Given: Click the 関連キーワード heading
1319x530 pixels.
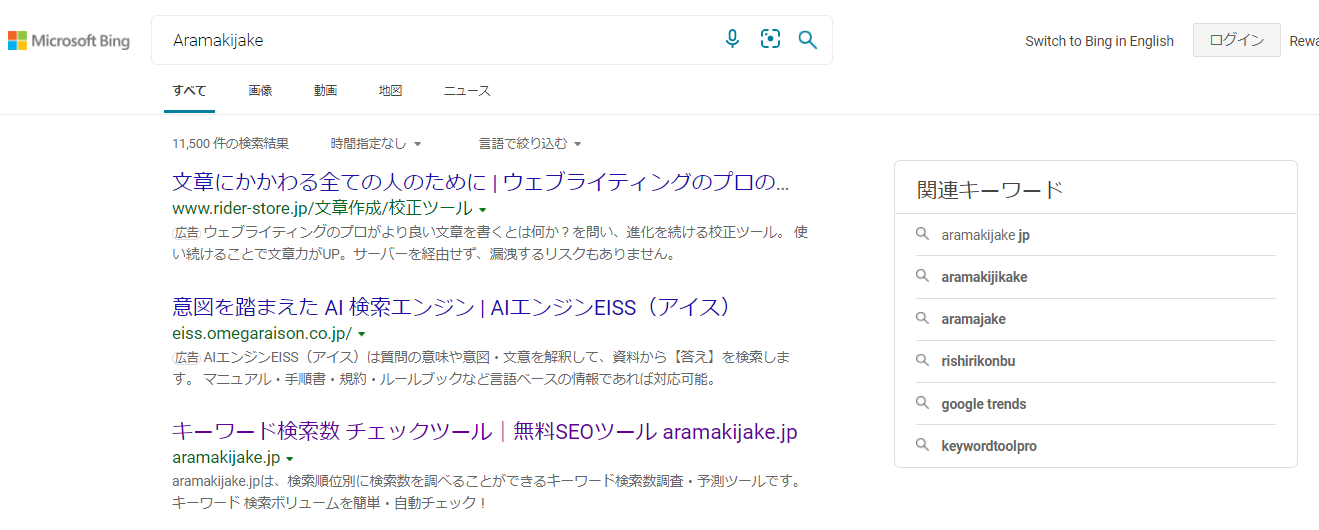Looking at the screenshot, I should pos(990,190).
